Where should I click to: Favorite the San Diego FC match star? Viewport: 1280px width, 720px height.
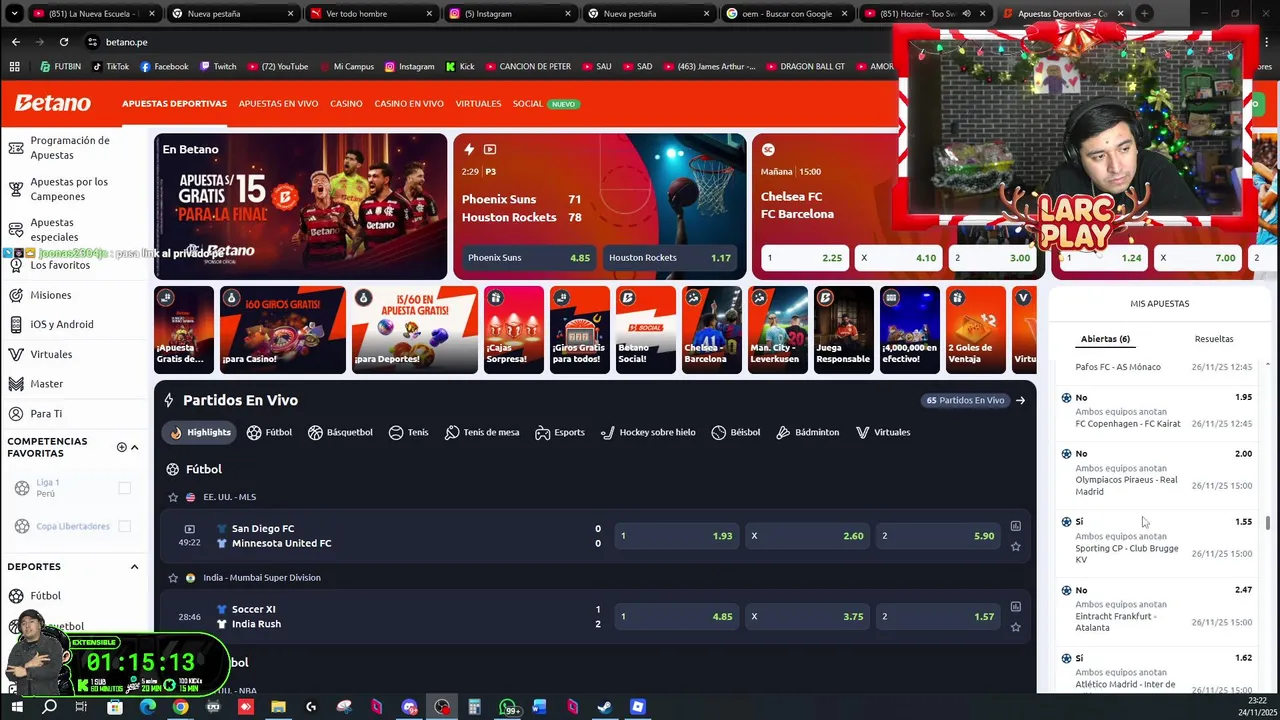pos(1015,546)
